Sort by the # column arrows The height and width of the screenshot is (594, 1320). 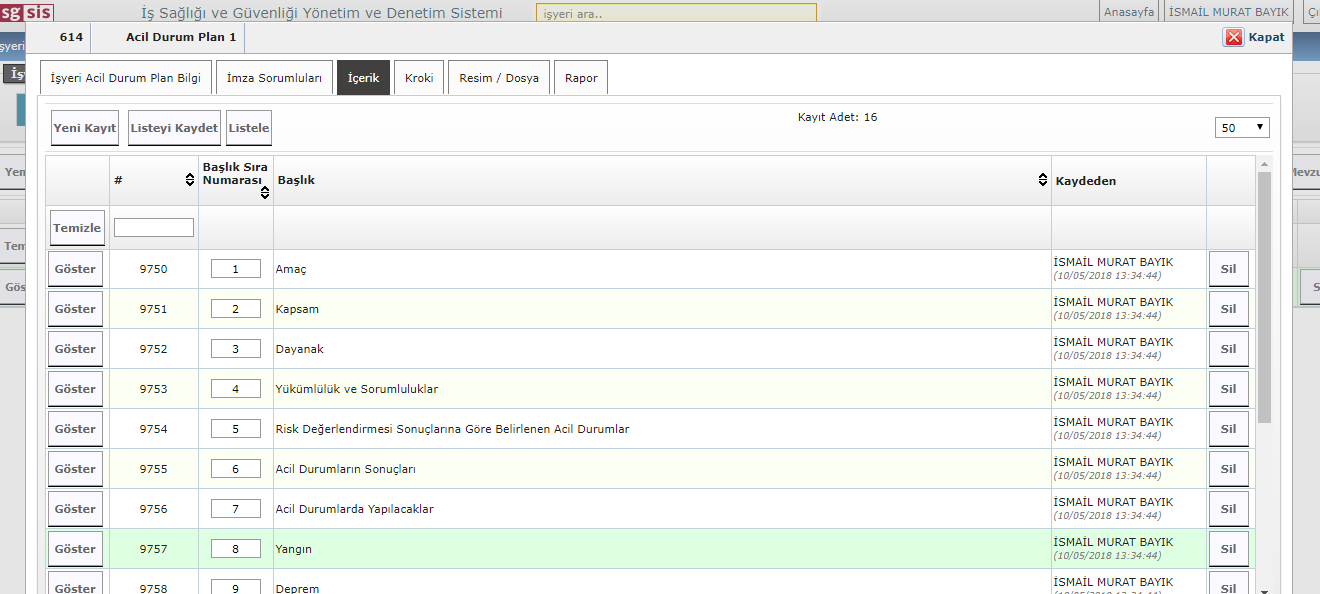coord(190,180)
